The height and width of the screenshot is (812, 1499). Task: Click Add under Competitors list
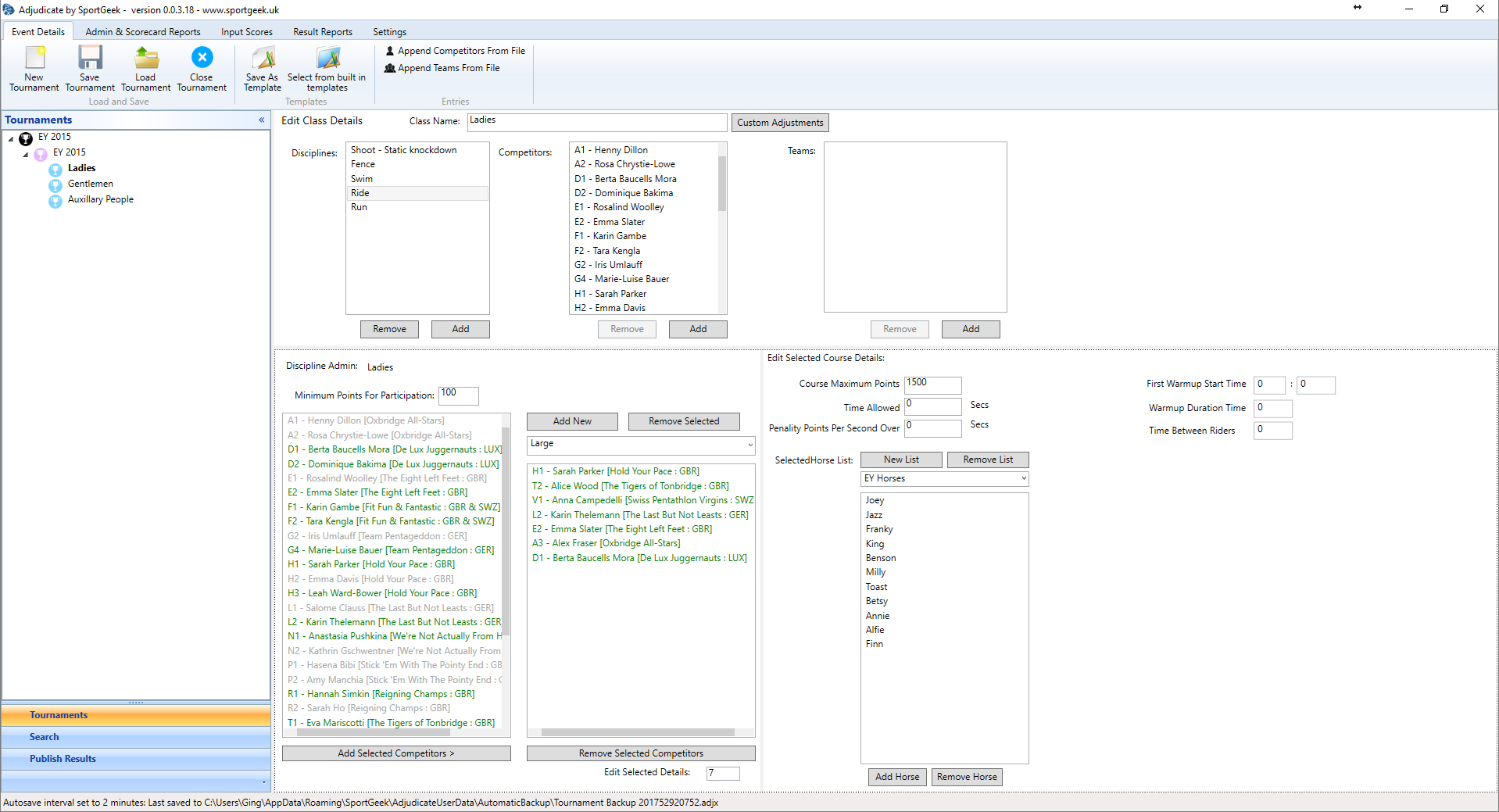coord(698,329)
